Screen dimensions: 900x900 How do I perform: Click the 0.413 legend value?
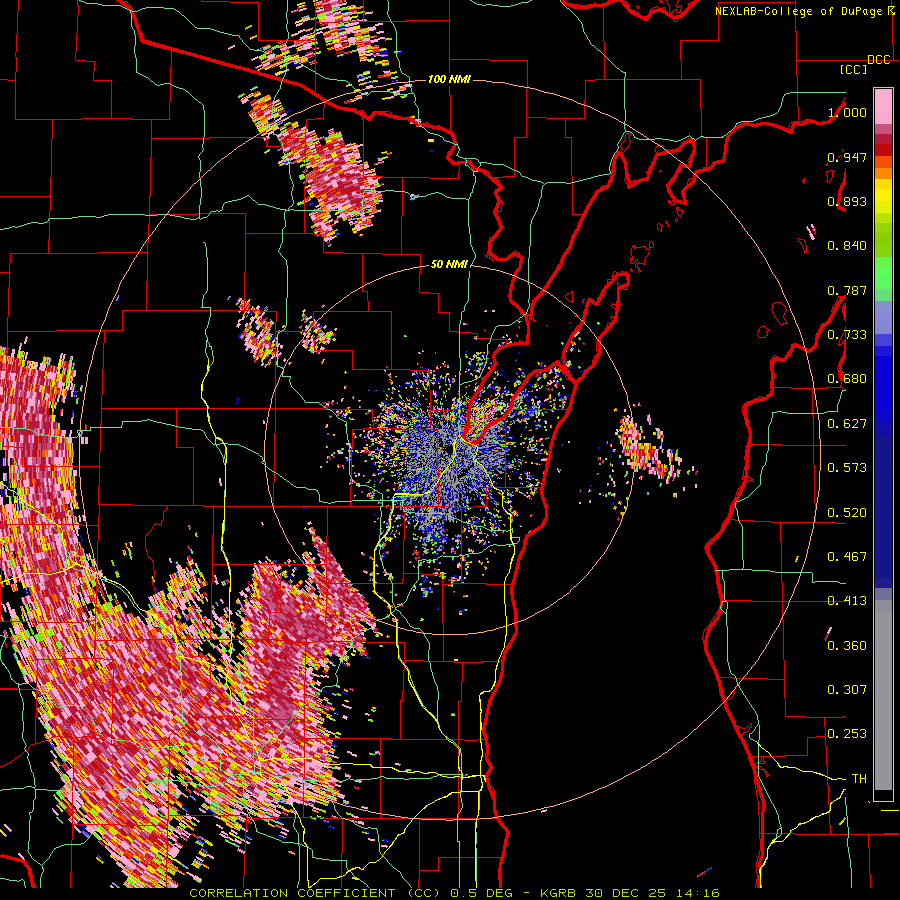coord(847,601)
